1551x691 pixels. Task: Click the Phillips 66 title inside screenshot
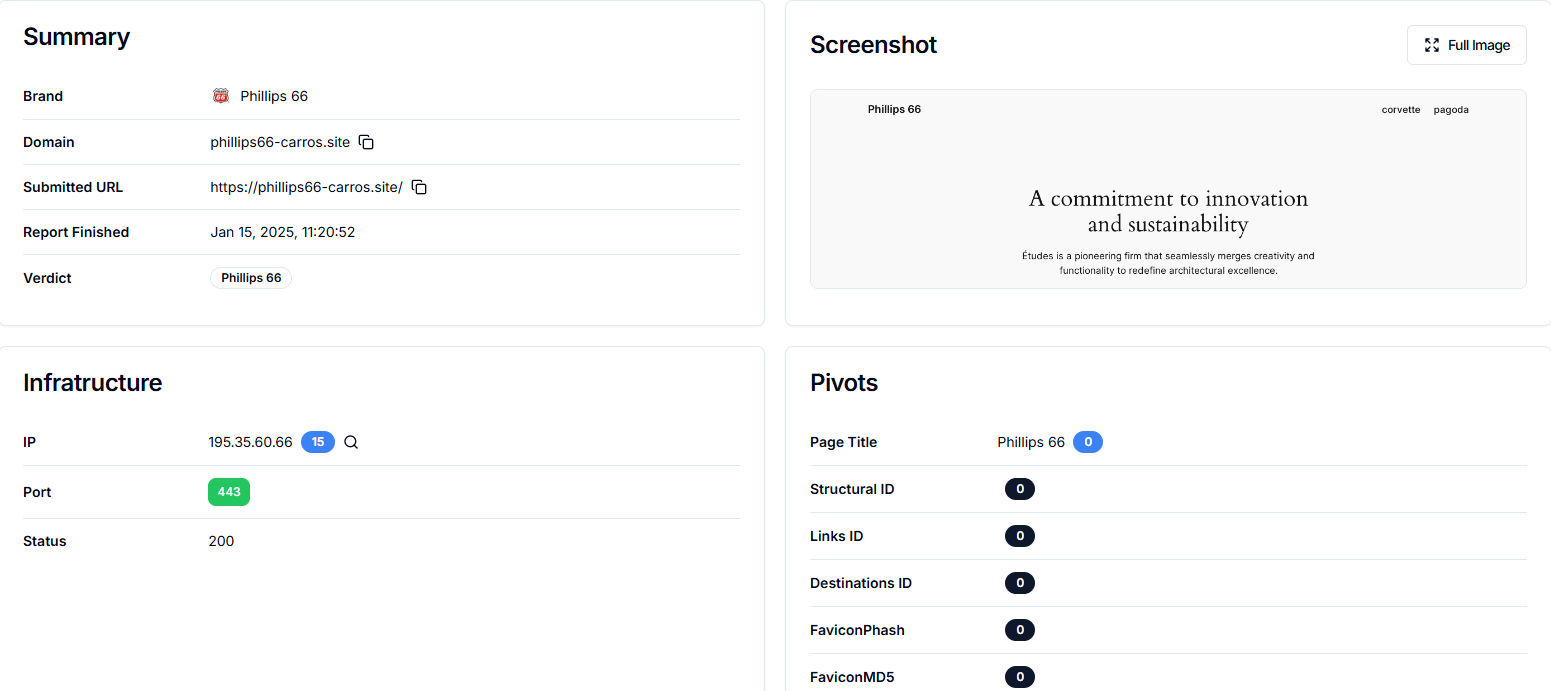tap(894, 110)
